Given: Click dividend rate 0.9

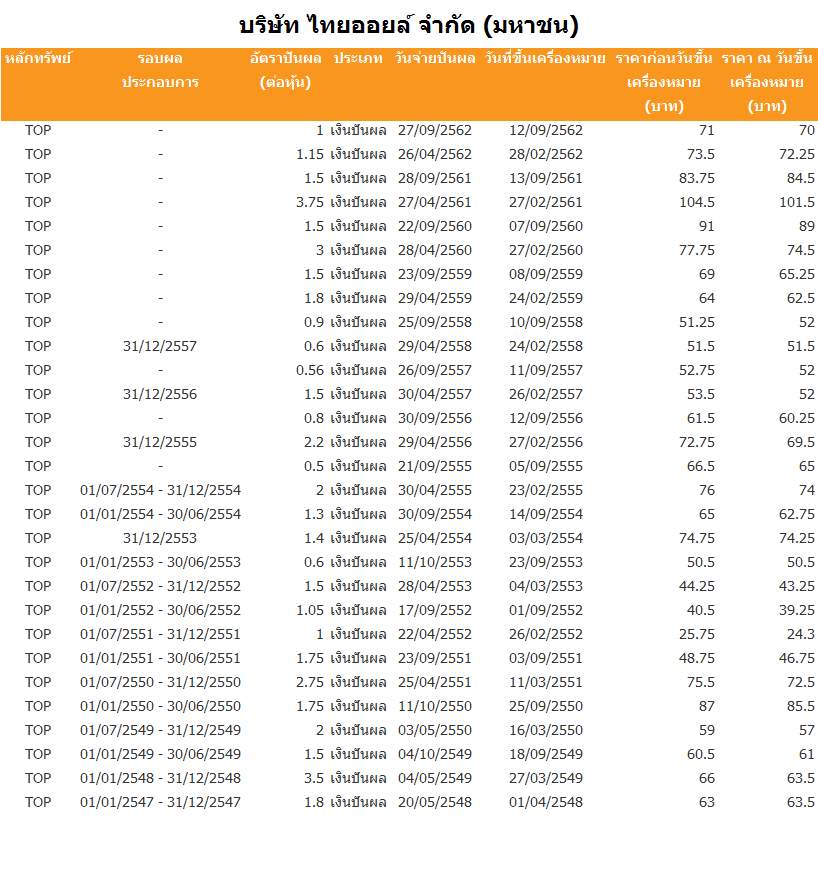Looking at the screenshot, I should (314, 322).
